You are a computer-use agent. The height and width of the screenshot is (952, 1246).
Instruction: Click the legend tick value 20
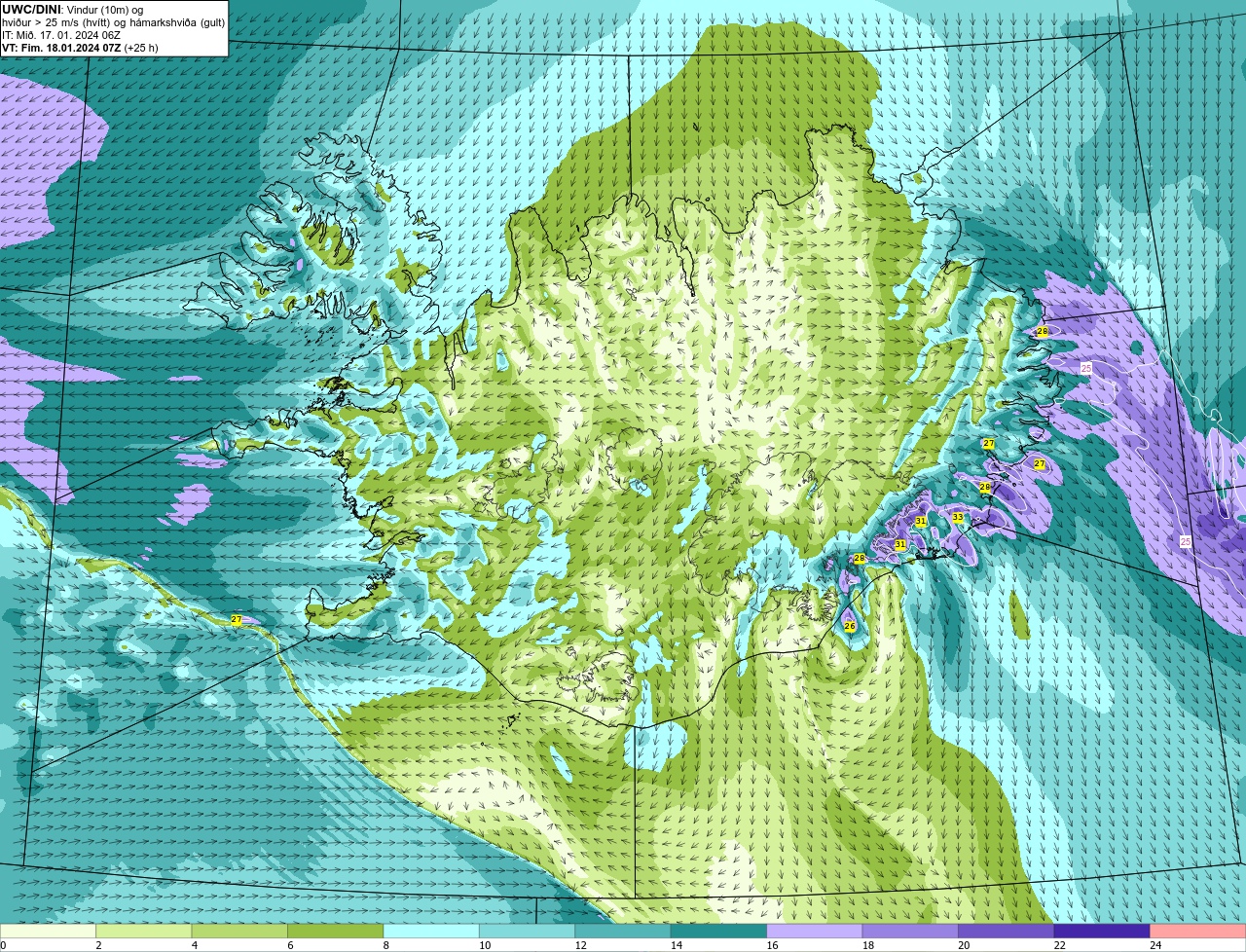pyautogui.click(x=964, y=945)
